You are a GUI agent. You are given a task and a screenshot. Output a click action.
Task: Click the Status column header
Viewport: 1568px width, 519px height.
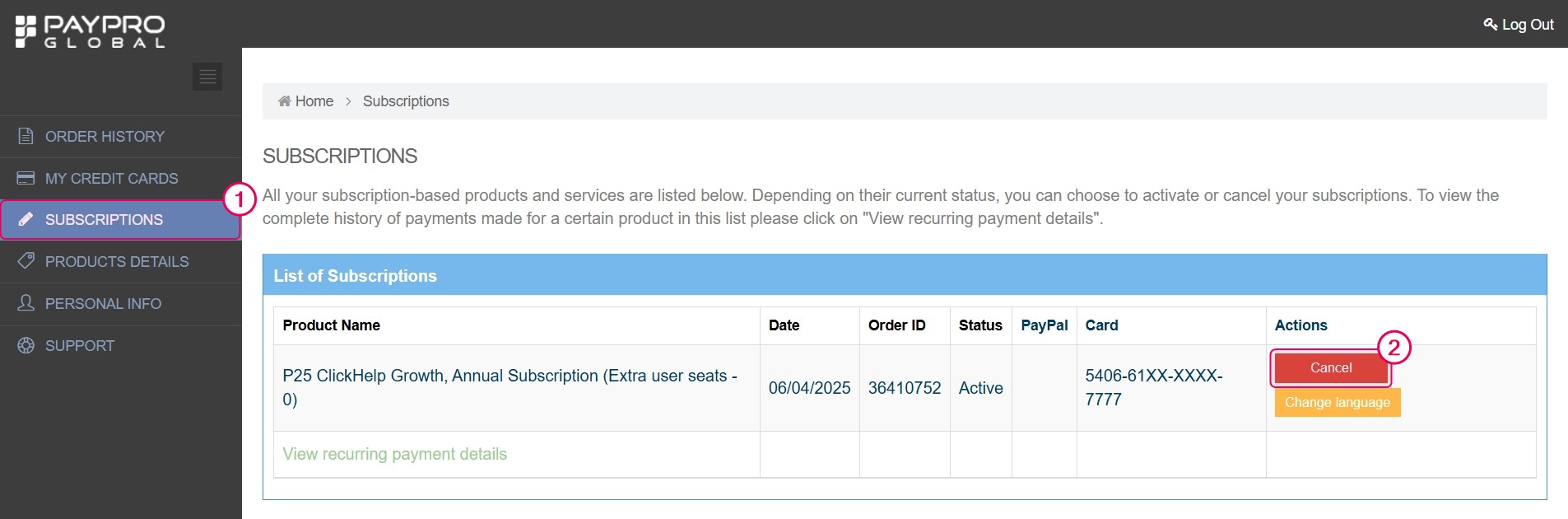pos(980,325)
